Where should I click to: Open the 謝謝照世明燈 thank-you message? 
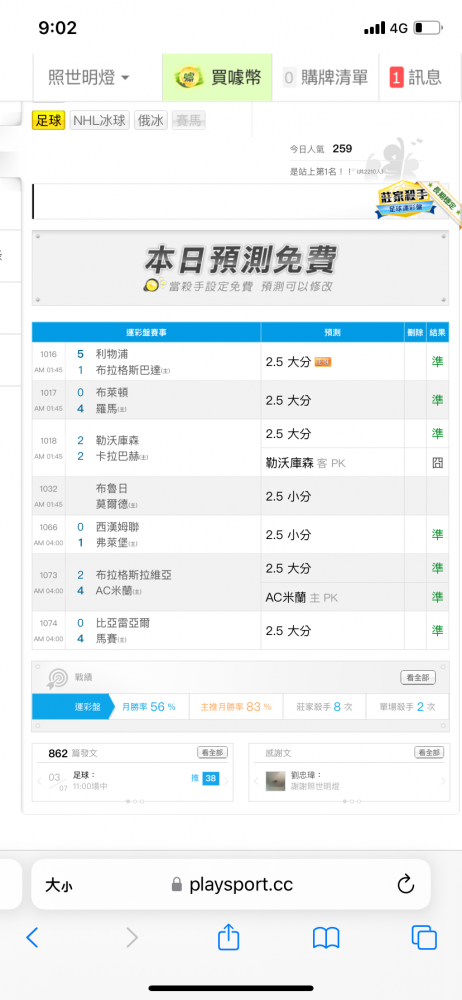click(313, 786)
